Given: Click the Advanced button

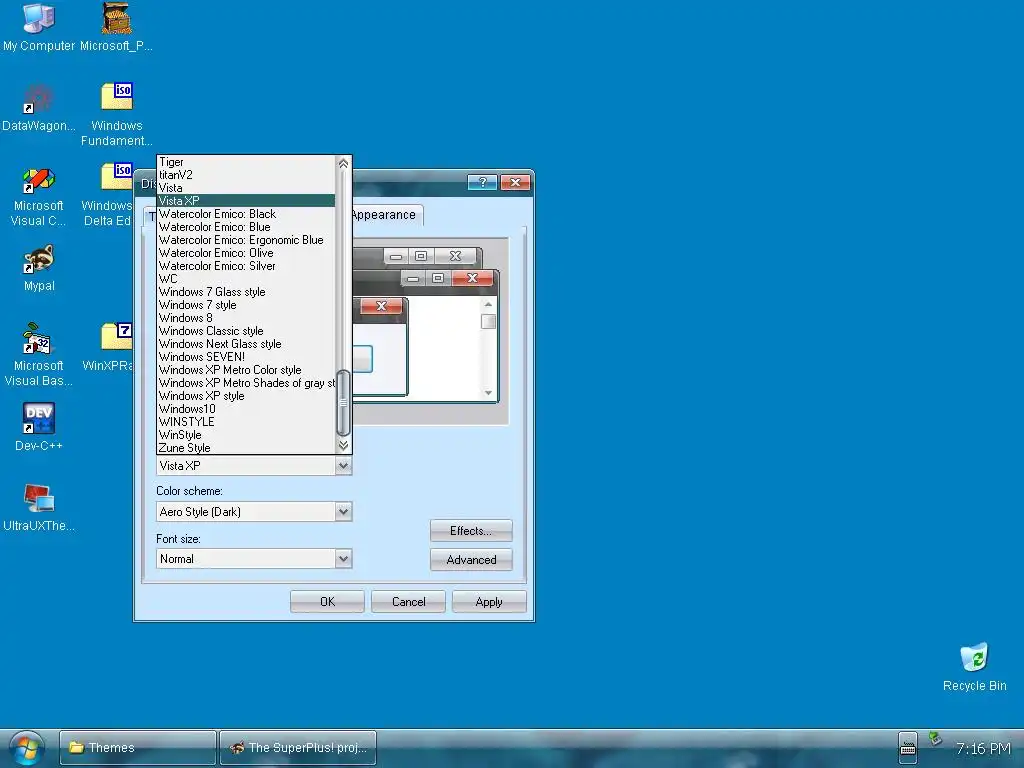Looking at the screenshot, I should [x=471, y=560].
